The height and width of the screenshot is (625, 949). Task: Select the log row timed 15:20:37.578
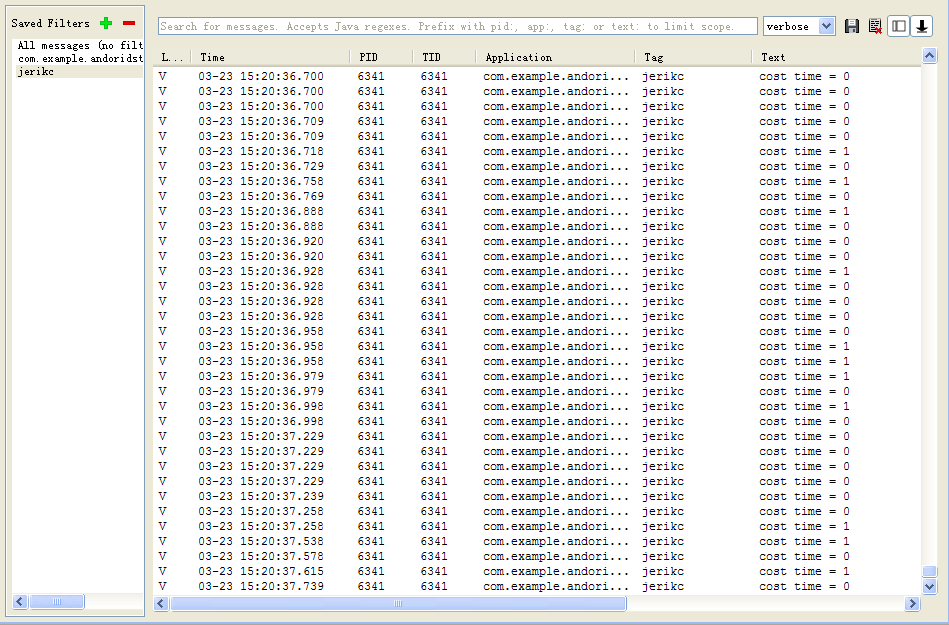537,556
